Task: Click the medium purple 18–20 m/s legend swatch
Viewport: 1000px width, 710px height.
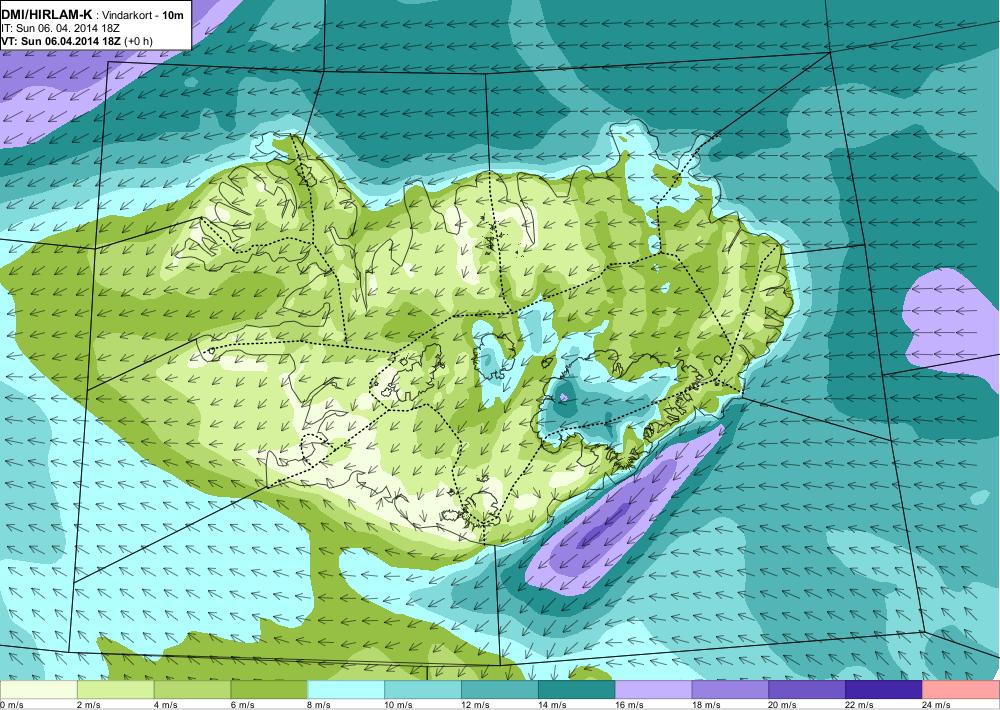Action: coord(730,690)
